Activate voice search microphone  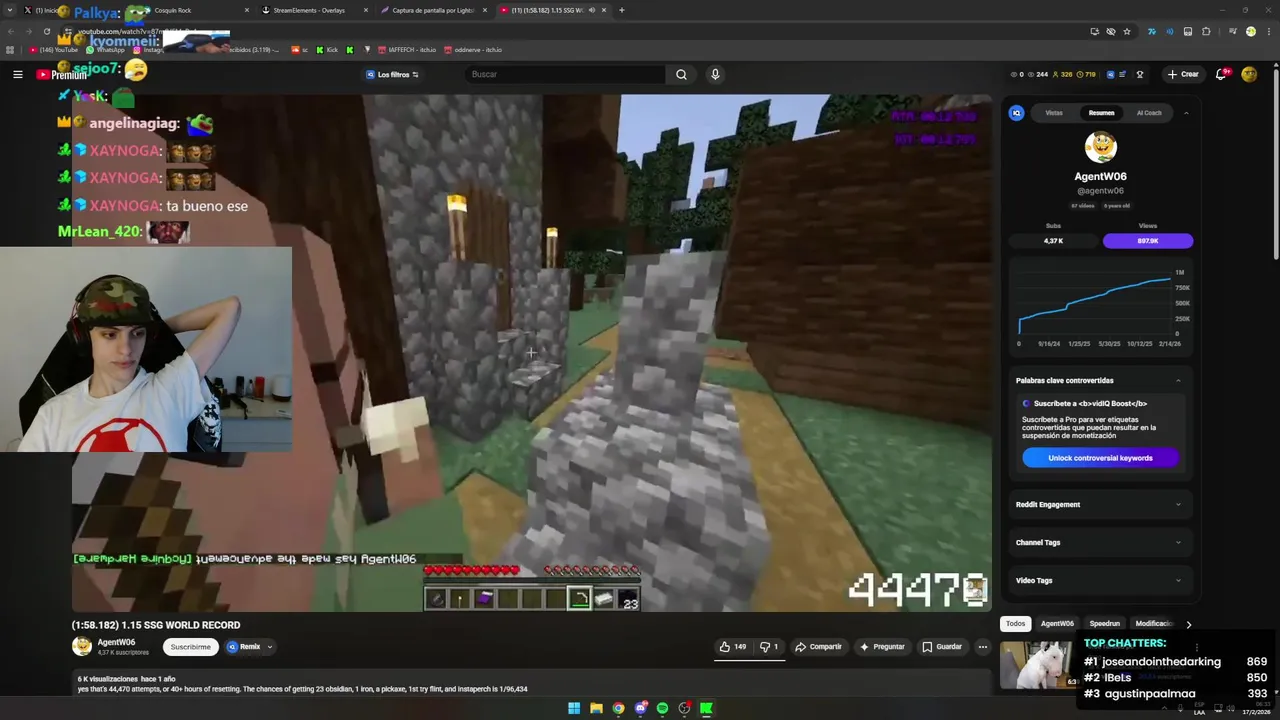715,74
